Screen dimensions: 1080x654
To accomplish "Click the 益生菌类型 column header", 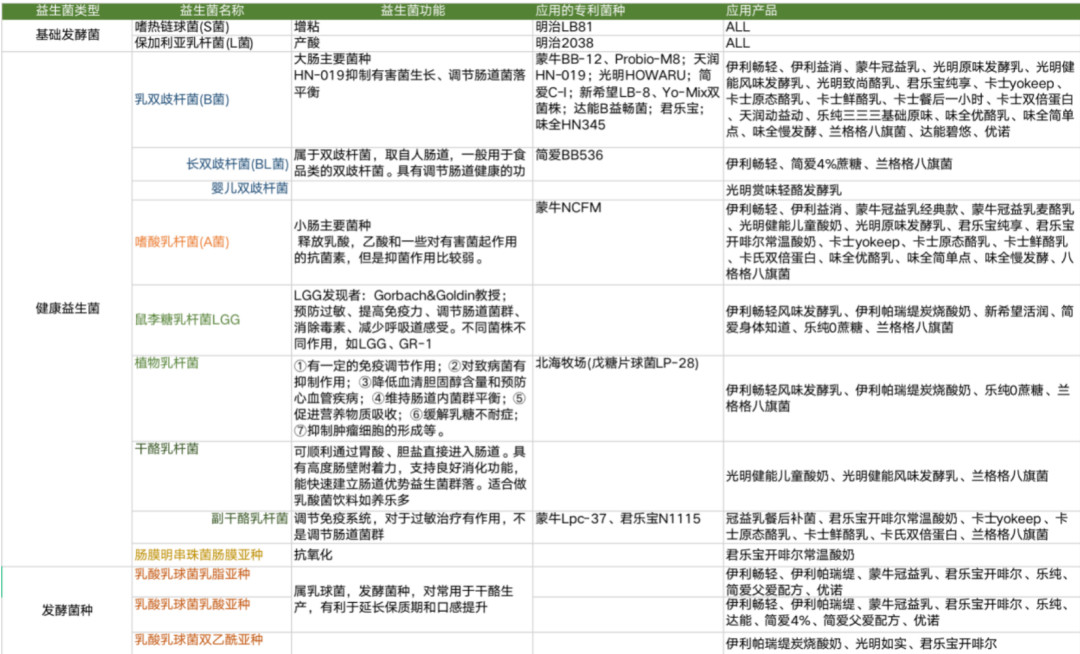I will [67, 10].
